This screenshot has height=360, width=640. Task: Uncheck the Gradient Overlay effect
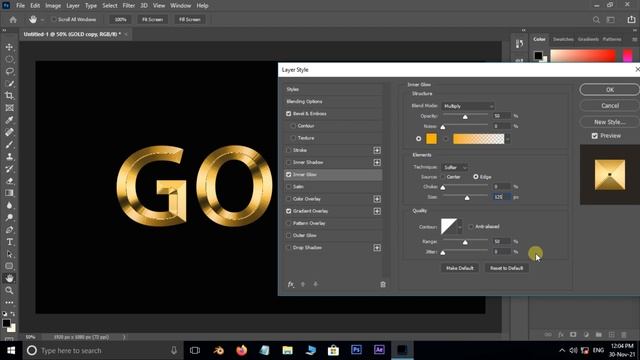(x=289, y=211)
